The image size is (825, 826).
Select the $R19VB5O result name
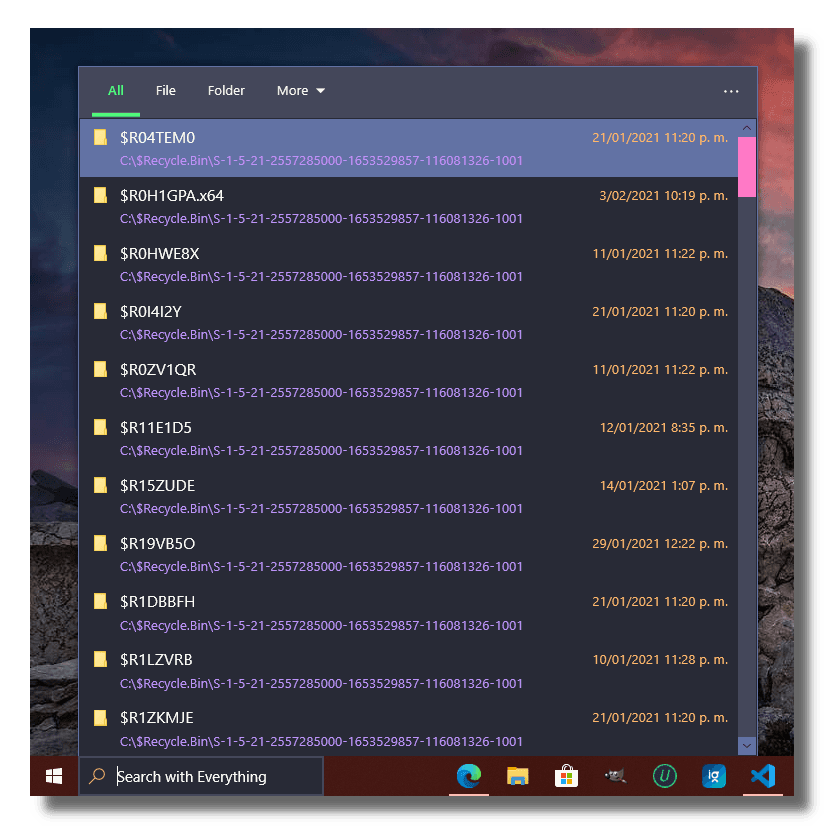pyautogui.click(x=158, y=543)
